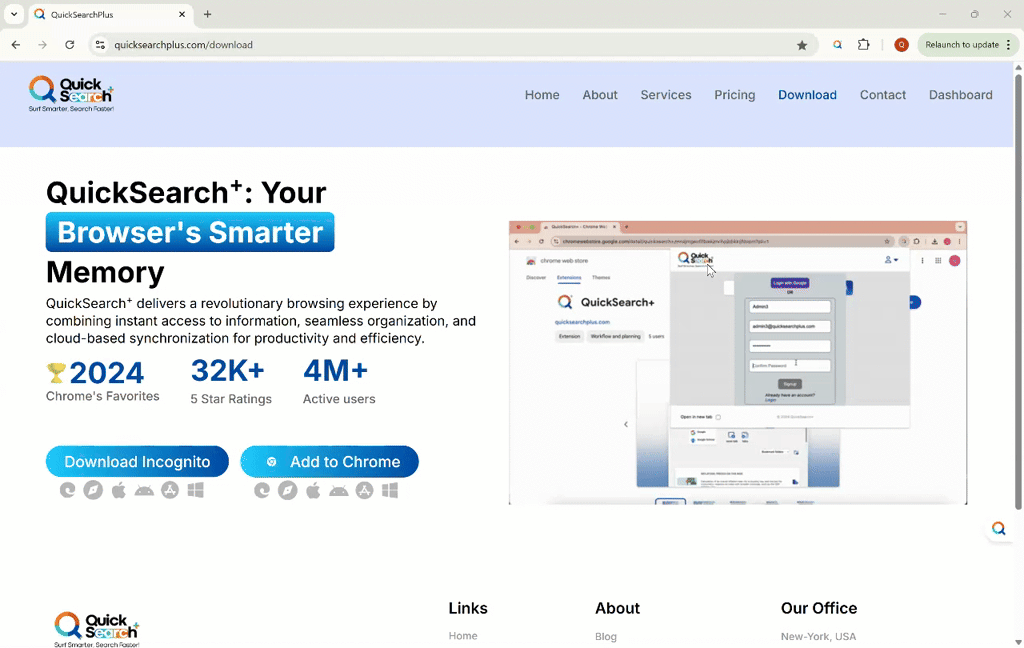Click Windows icon under Download Incognito
Image resolution: width=1024 pixels, height=648 pixels.
(x=195, y=490)
